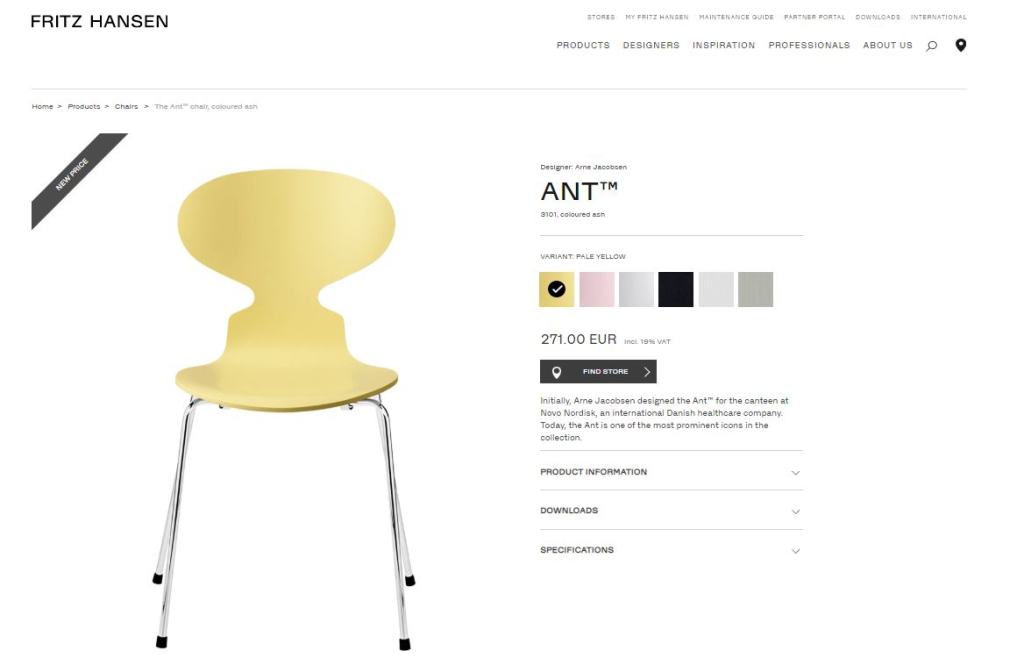1024x672 pixels.
Task: Go to the Chairs breadcrumb link
Action: coord(126,106)
